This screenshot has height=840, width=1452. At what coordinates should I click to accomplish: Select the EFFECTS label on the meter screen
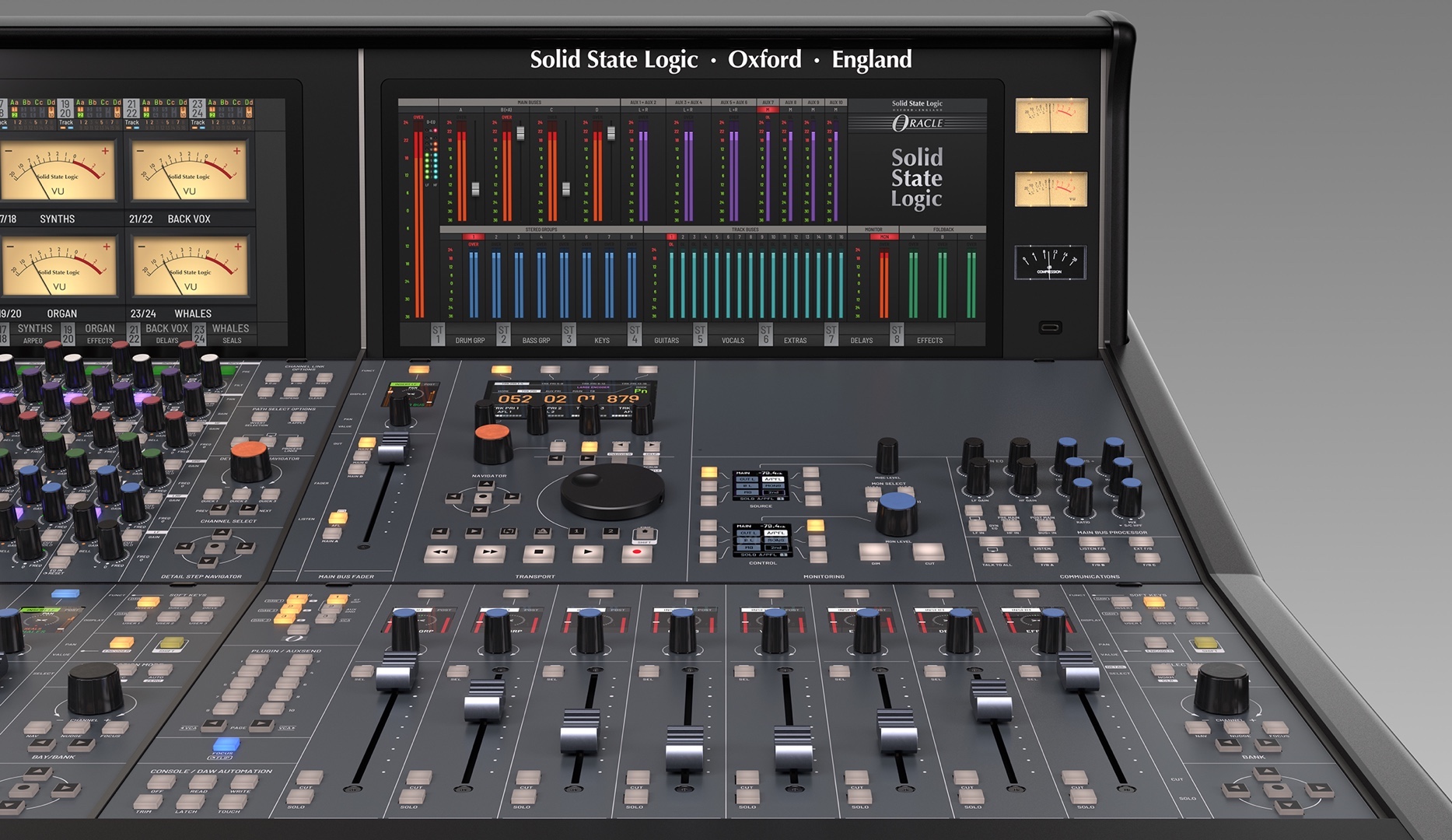929,341
